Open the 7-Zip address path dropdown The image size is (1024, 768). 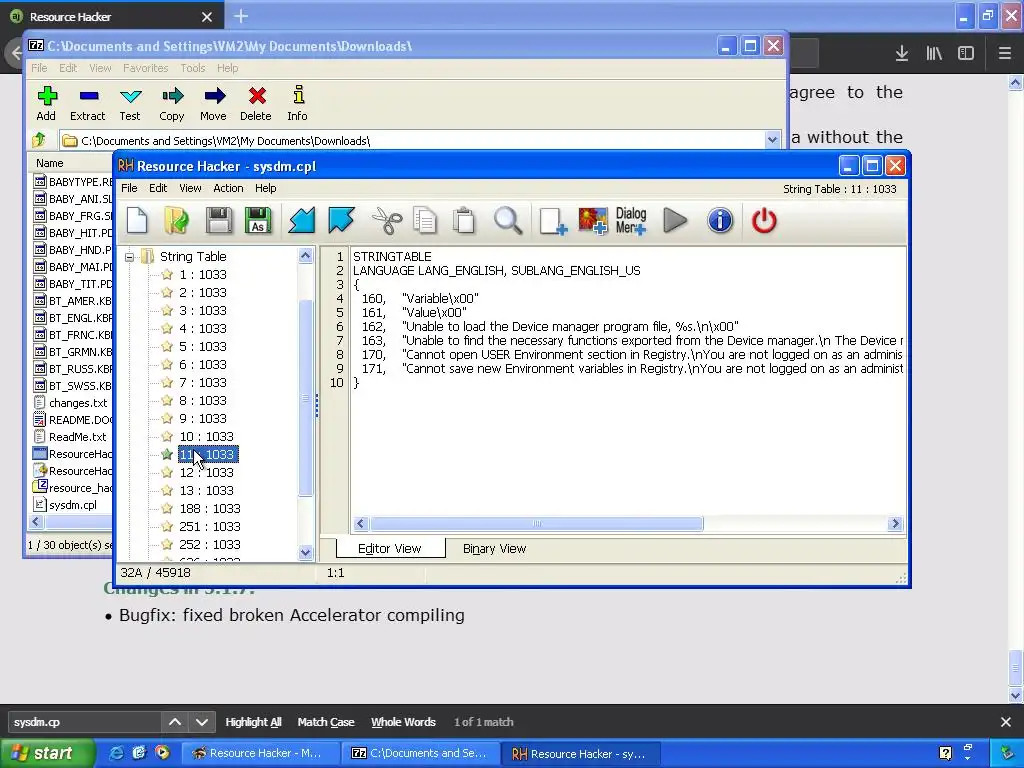click(772, 140)
